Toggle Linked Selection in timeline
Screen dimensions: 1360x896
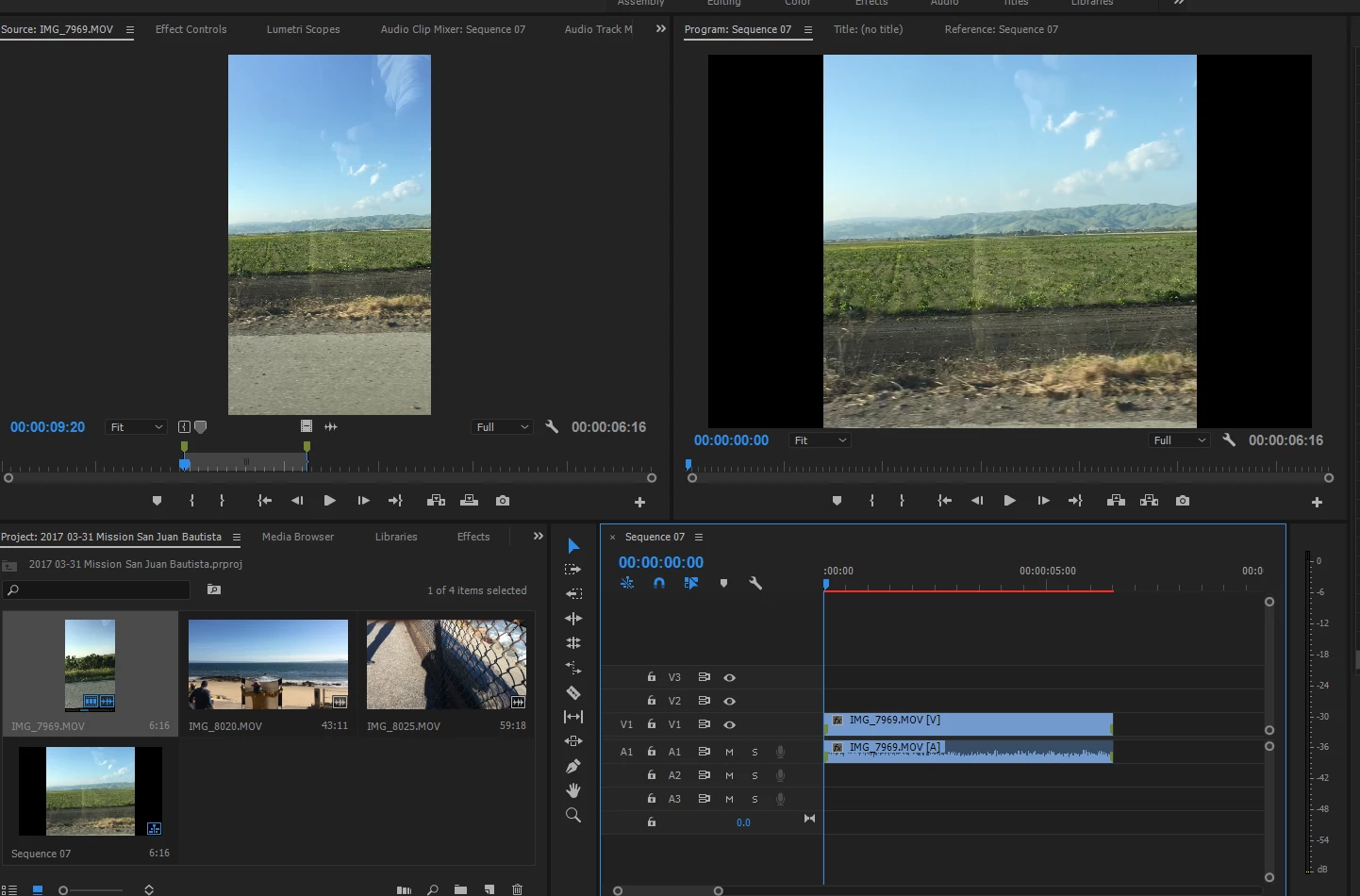[x=691, y=583]
